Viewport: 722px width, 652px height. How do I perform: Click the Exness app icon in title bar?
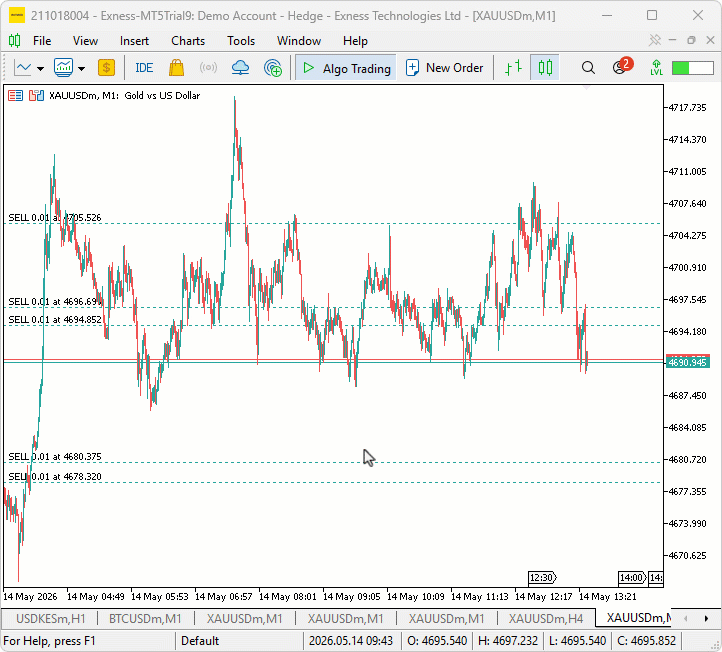(x=17, y=15)
